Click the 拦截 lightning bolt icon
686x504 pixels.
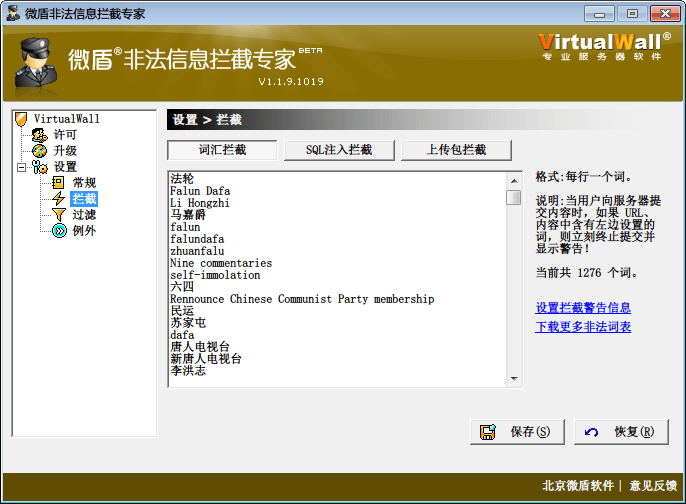(58, 199)
